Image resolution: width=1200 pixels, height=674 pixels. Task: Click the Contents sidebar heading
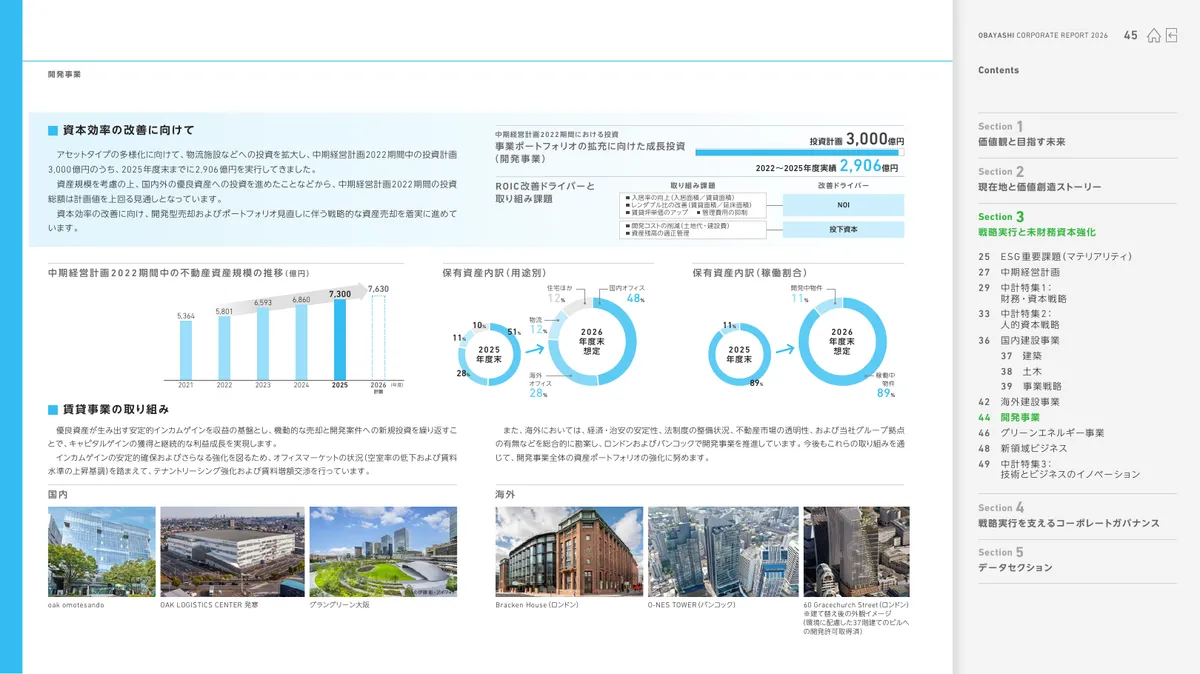point(998,70)
